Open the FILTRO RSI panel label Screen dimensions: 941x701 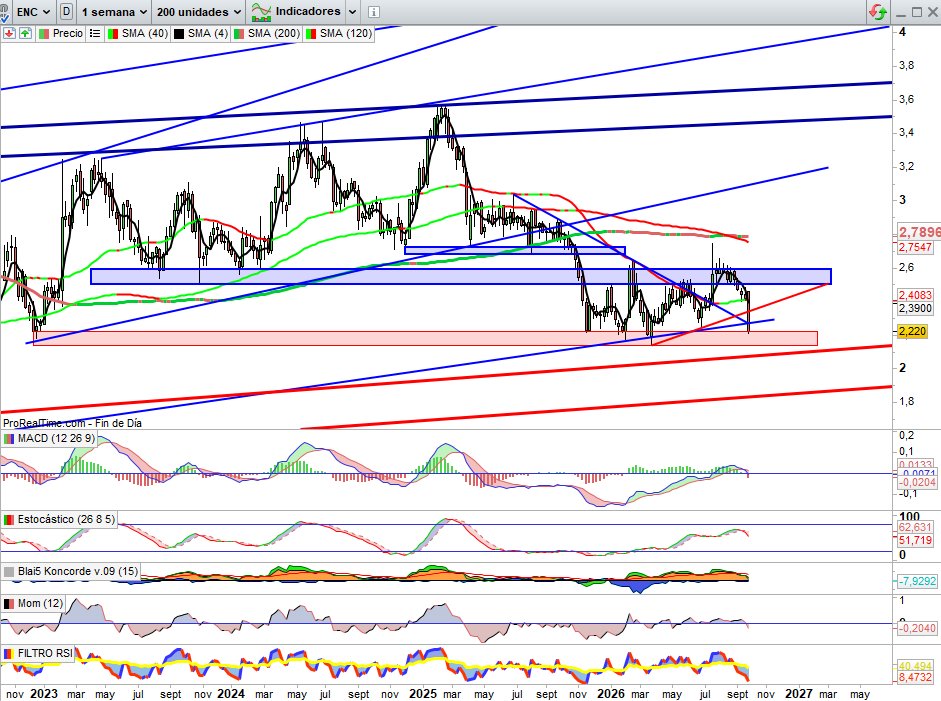point(45,653)
